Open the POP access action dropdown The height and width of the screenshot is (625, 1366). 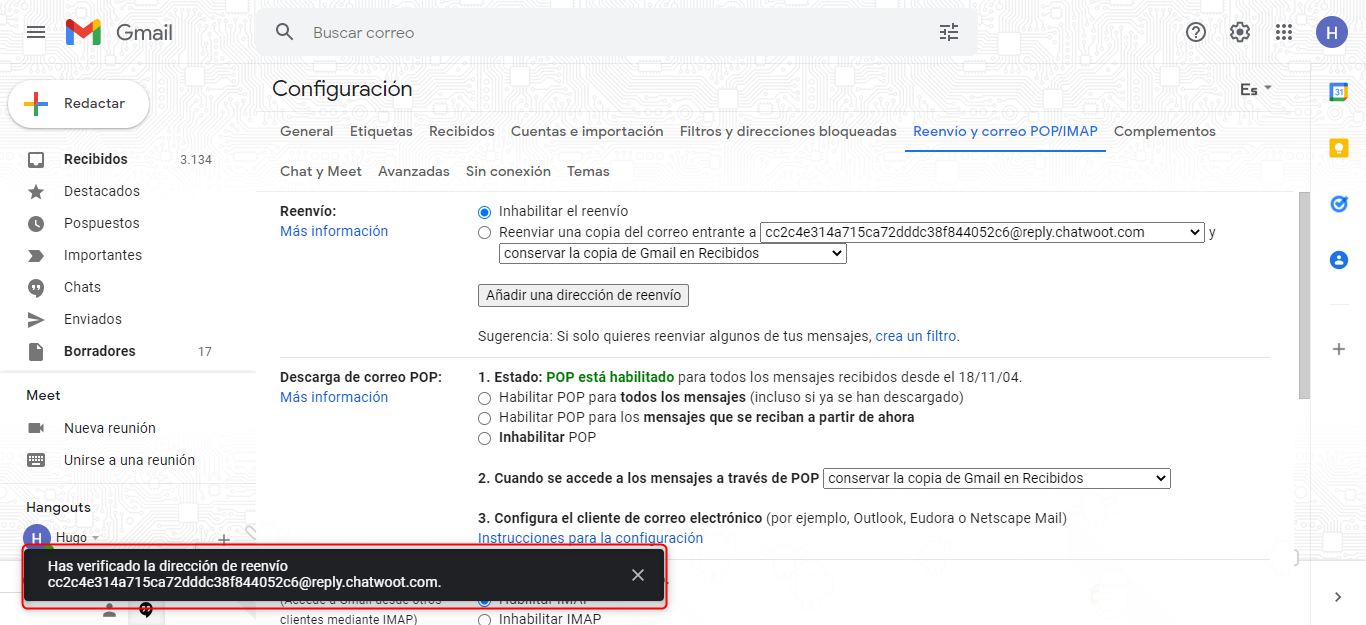(x=996, y=479)
